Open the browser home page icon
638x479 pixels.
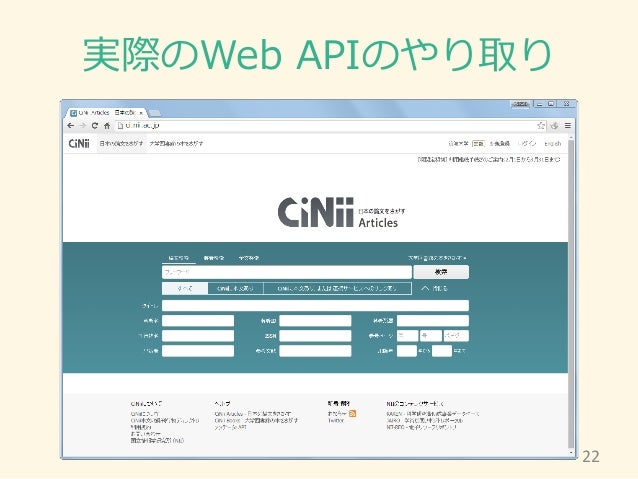pos(107,126)
